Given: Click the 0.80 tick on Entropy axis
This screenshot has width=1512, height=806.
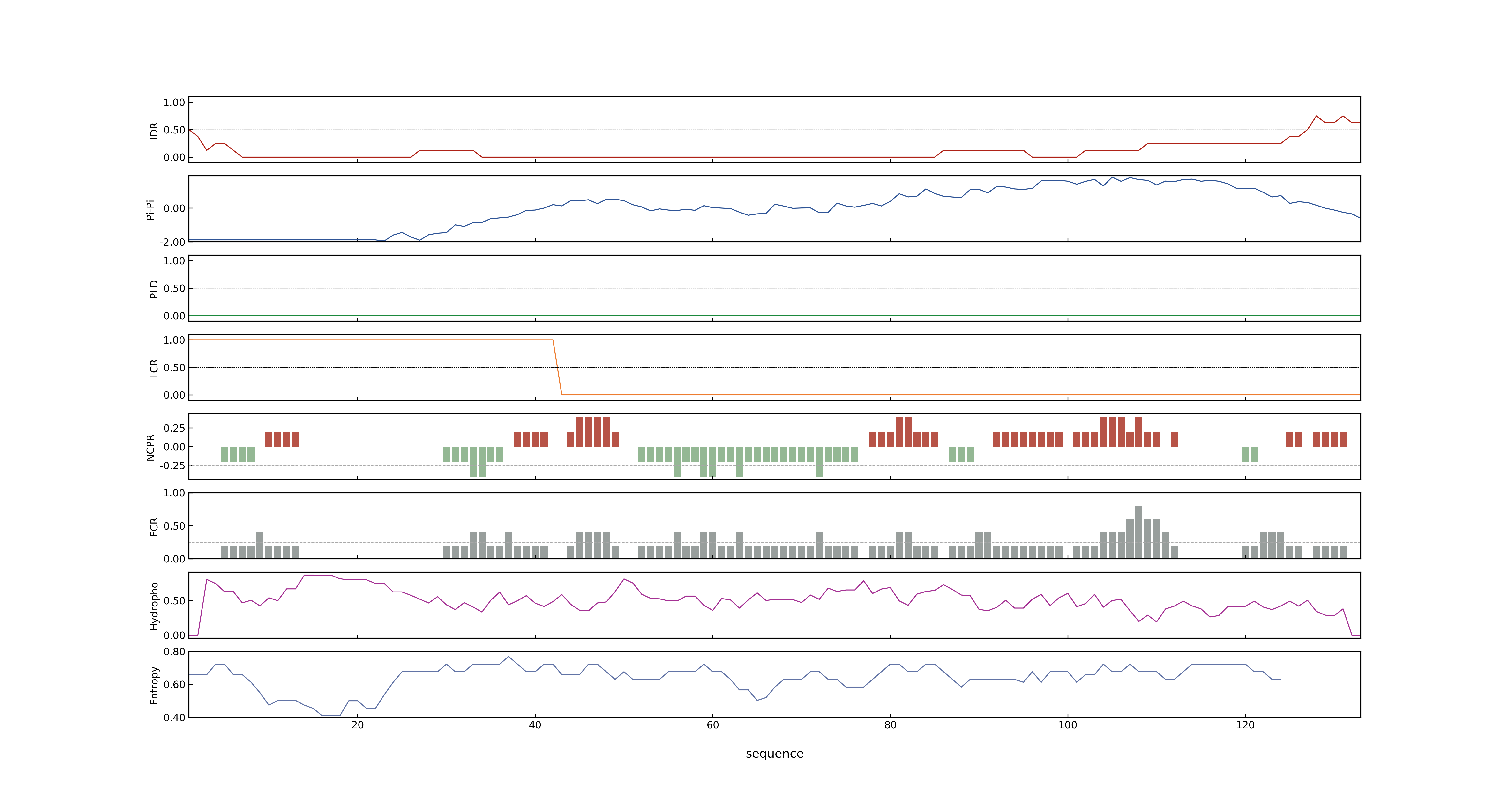Looking at the screenshot, I should click(174, 652).
